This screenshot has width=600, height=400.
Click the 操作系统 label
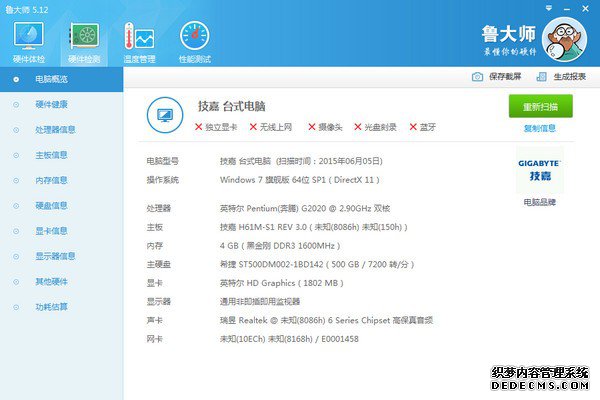pos(163,180)
